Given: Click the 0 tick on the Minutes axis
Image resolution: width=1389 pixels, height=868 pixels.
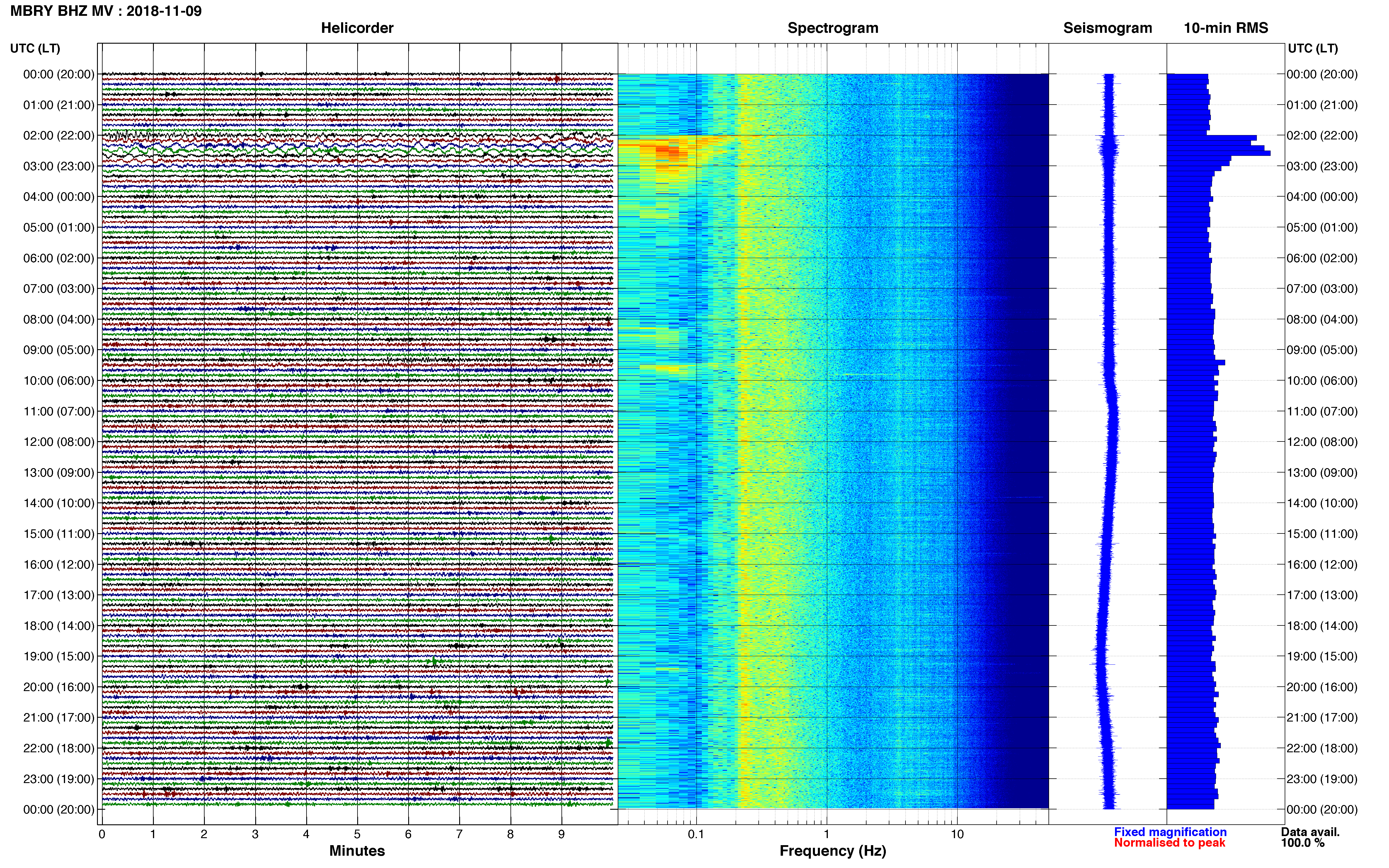Looking at the screenshot, I should pos(102,834).
